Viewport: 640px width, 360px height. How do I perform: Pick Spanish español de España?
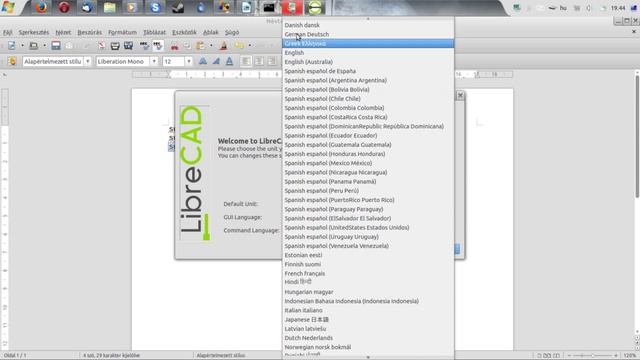[368, 71]
